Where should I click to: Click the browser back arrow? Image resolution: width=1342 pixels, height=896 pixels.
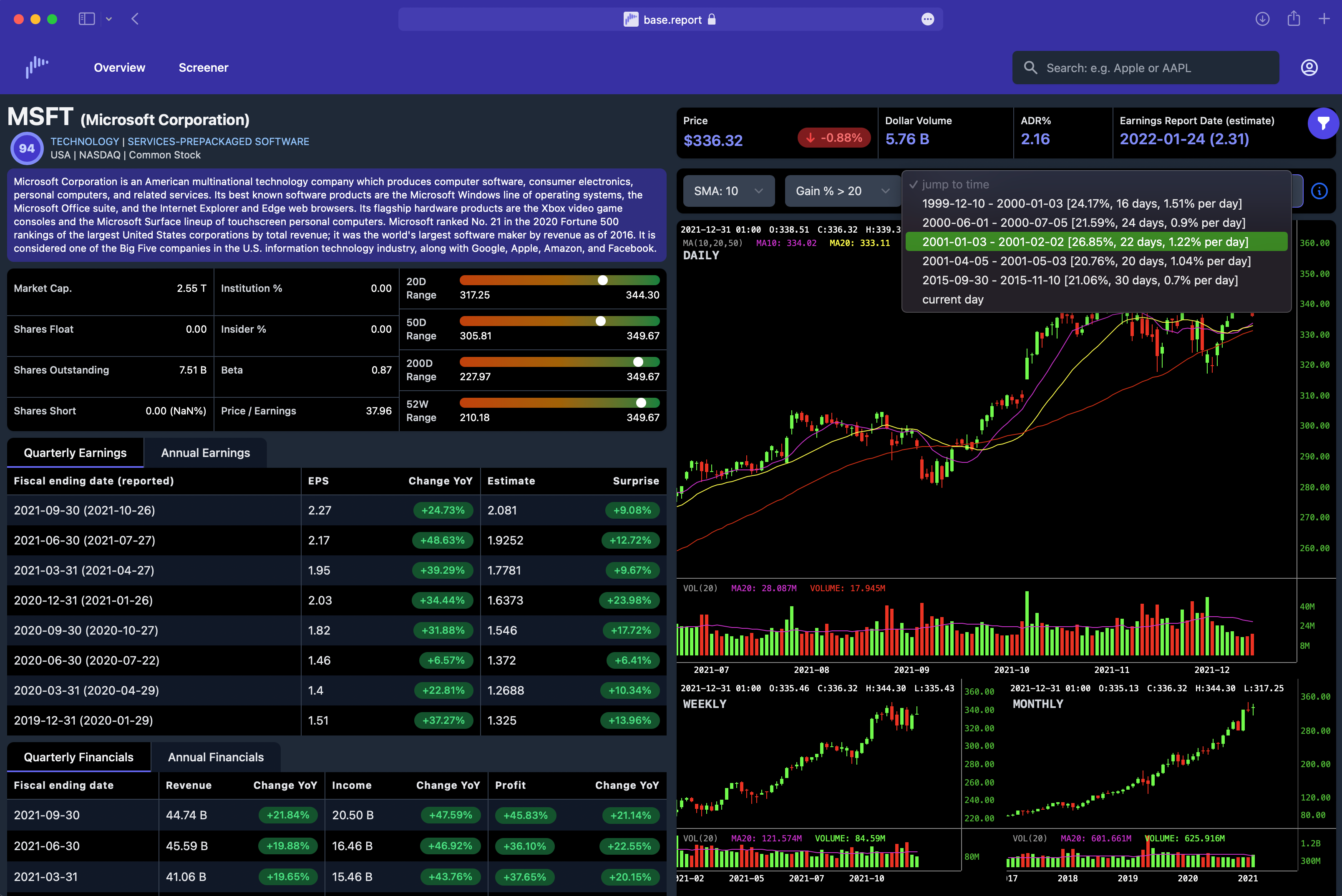point(135,19)
